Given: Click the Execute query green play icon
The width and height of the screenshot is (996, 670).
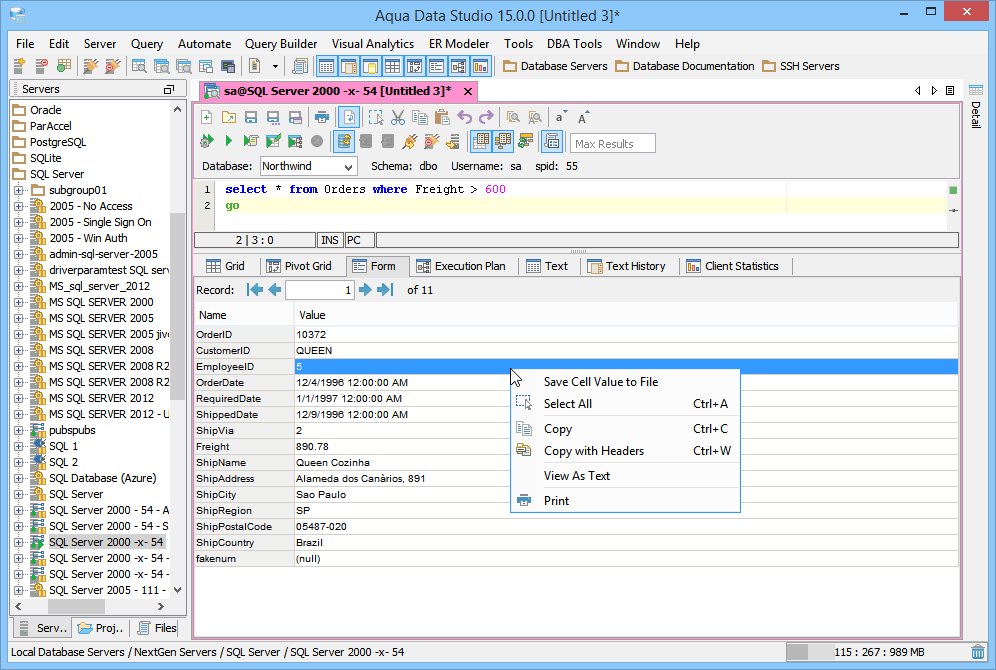Looking at the screenshot, I should pos(228,141).
